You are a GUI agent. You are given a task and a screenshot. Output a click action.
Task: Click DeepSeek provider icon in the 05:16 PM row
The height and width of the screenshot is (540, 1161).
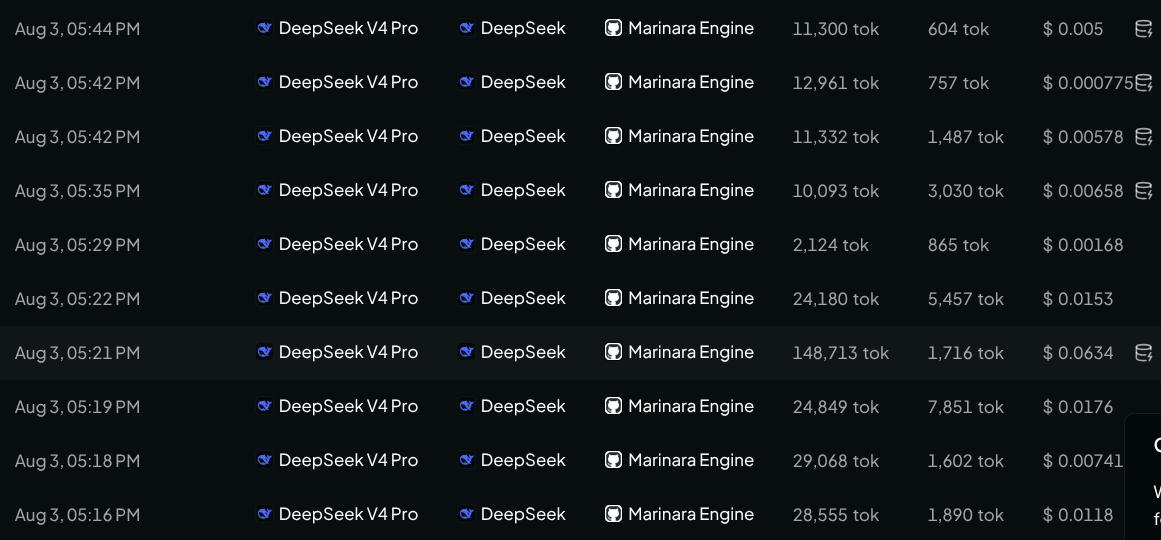(466, 515)
